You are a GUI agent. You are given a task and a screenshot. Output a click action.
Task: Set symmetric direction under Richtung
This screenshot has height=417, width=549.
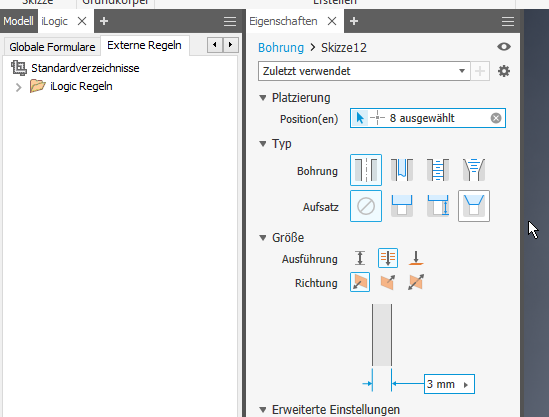coord(416,282)
